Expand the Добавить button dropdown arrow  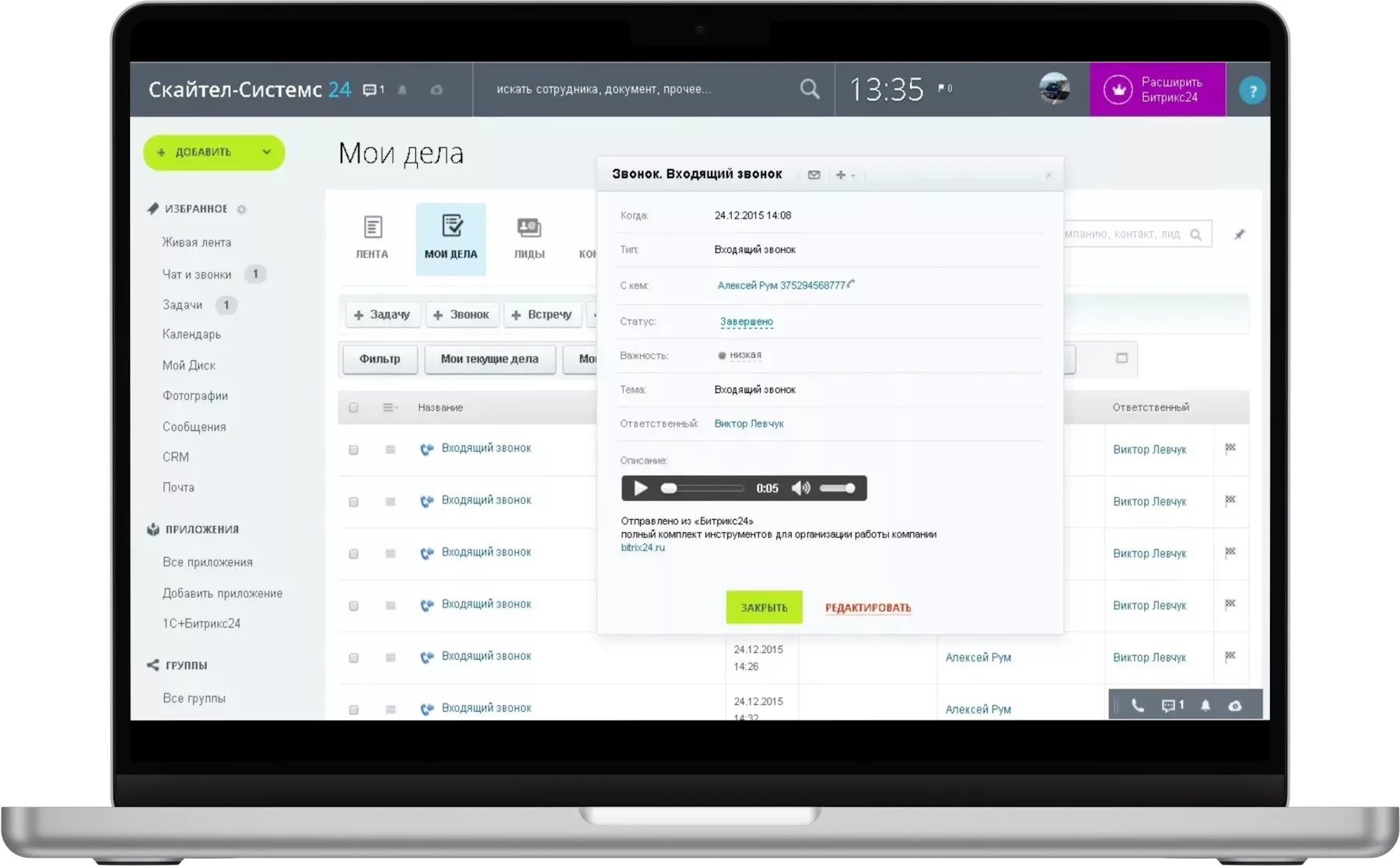[267, 153]
